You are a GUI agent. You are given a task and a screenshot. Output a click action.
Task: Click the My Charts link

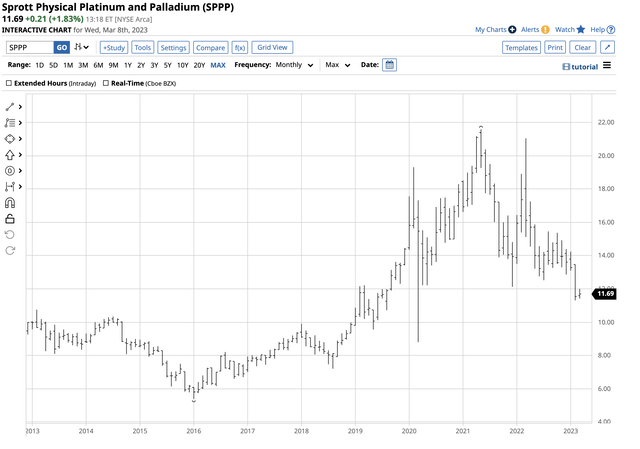coord(490,29)
